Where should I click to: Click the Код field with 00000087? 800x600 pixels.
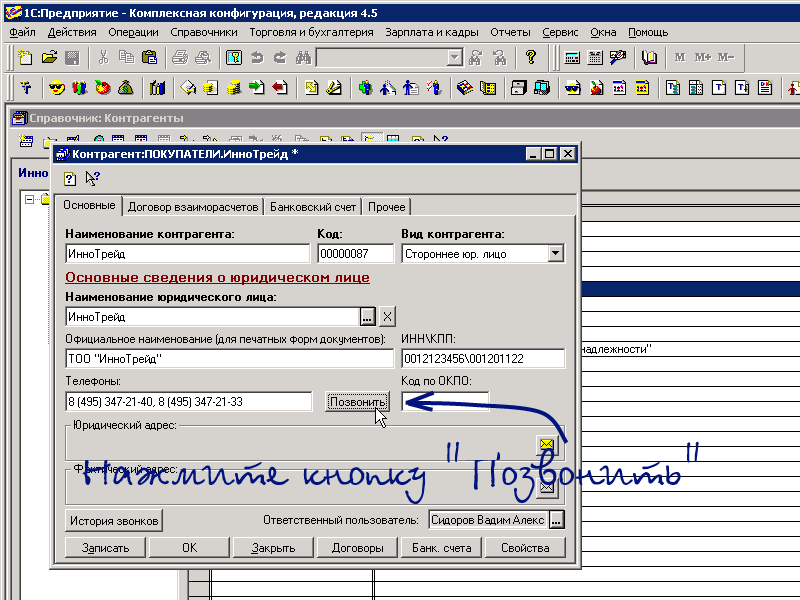(356, 254)
